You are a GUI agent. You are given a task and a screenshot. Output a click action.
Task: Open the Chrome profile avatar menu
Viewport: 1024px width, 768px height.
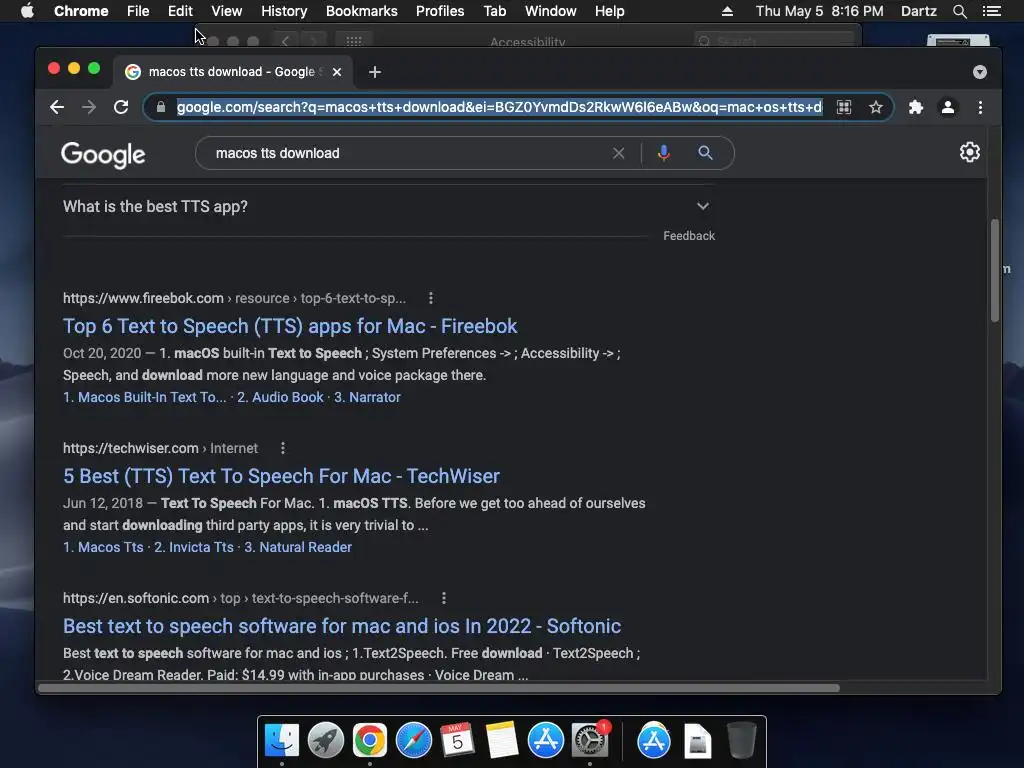point(948,107)
